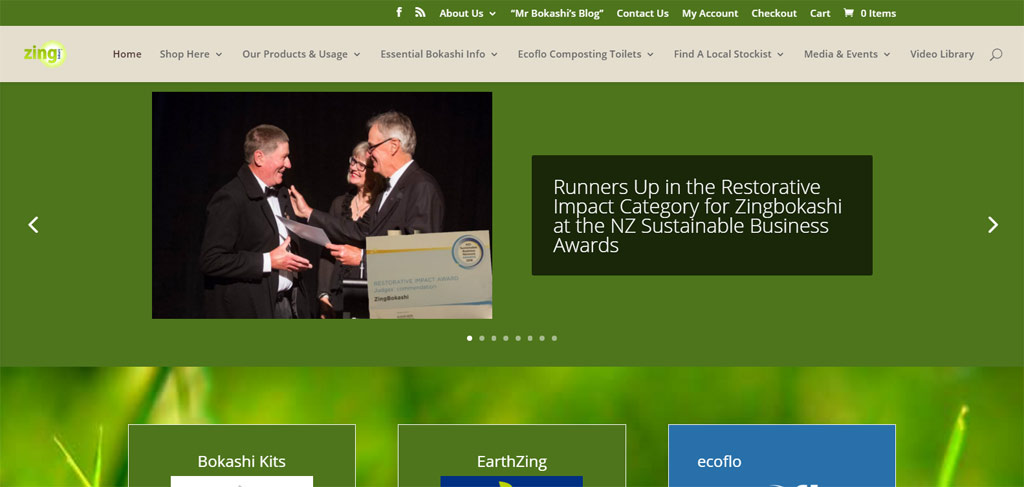Open "Mr Bokashi's Blog" link
The height and width of the screenshot is (487, 1024).
pos(557,13)
